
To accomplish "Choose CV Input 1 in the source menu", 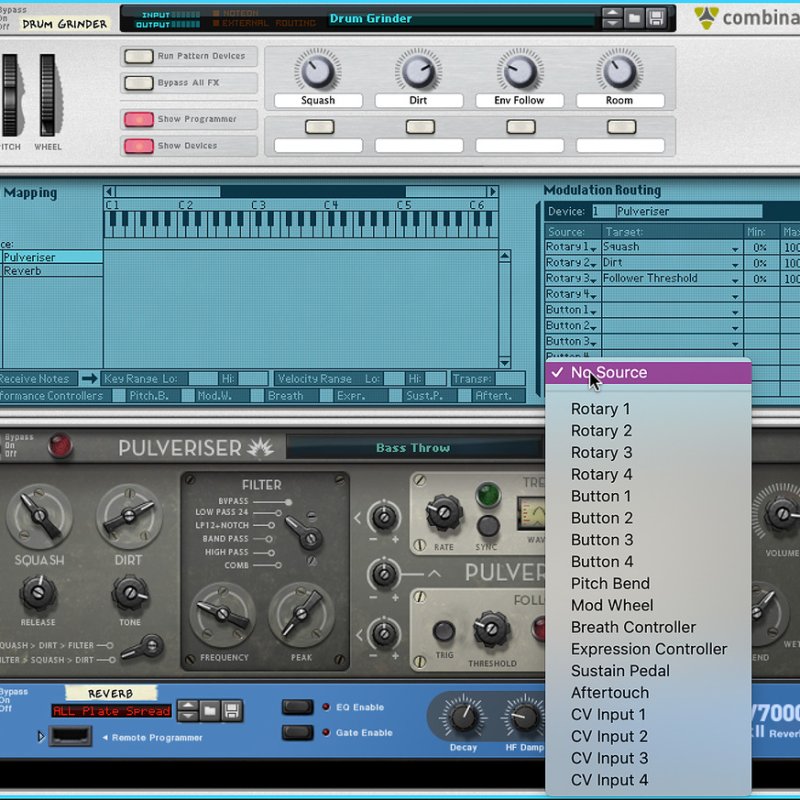I will pos(608,714).
